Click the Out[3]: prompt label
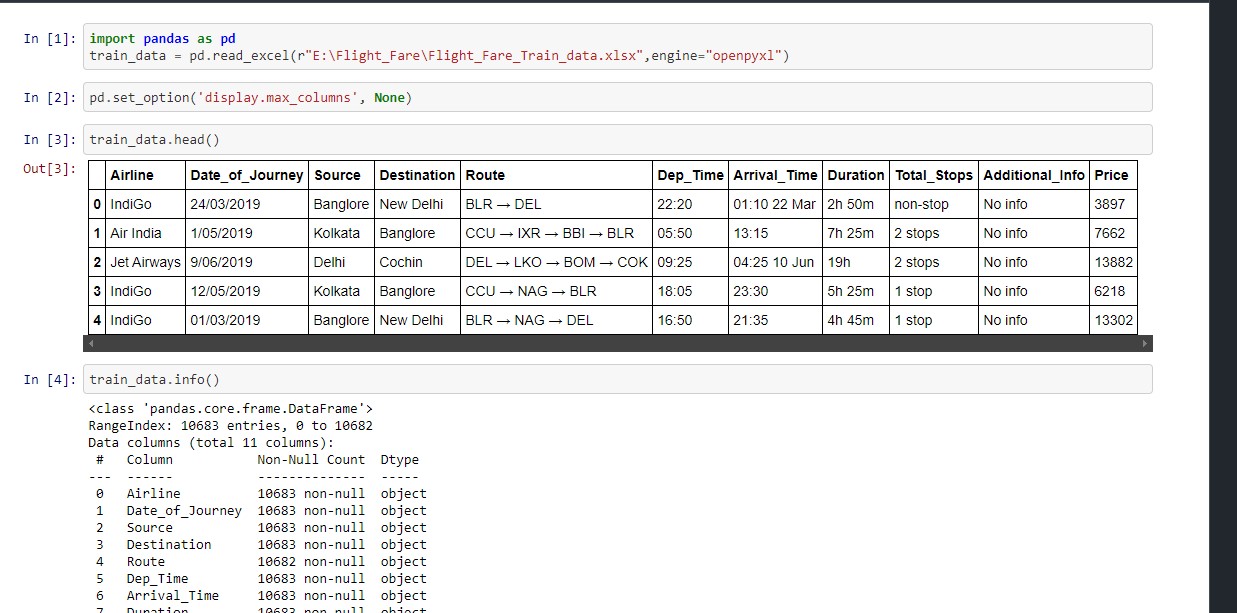The image size is (1237, 613). (x=49, y=168)
